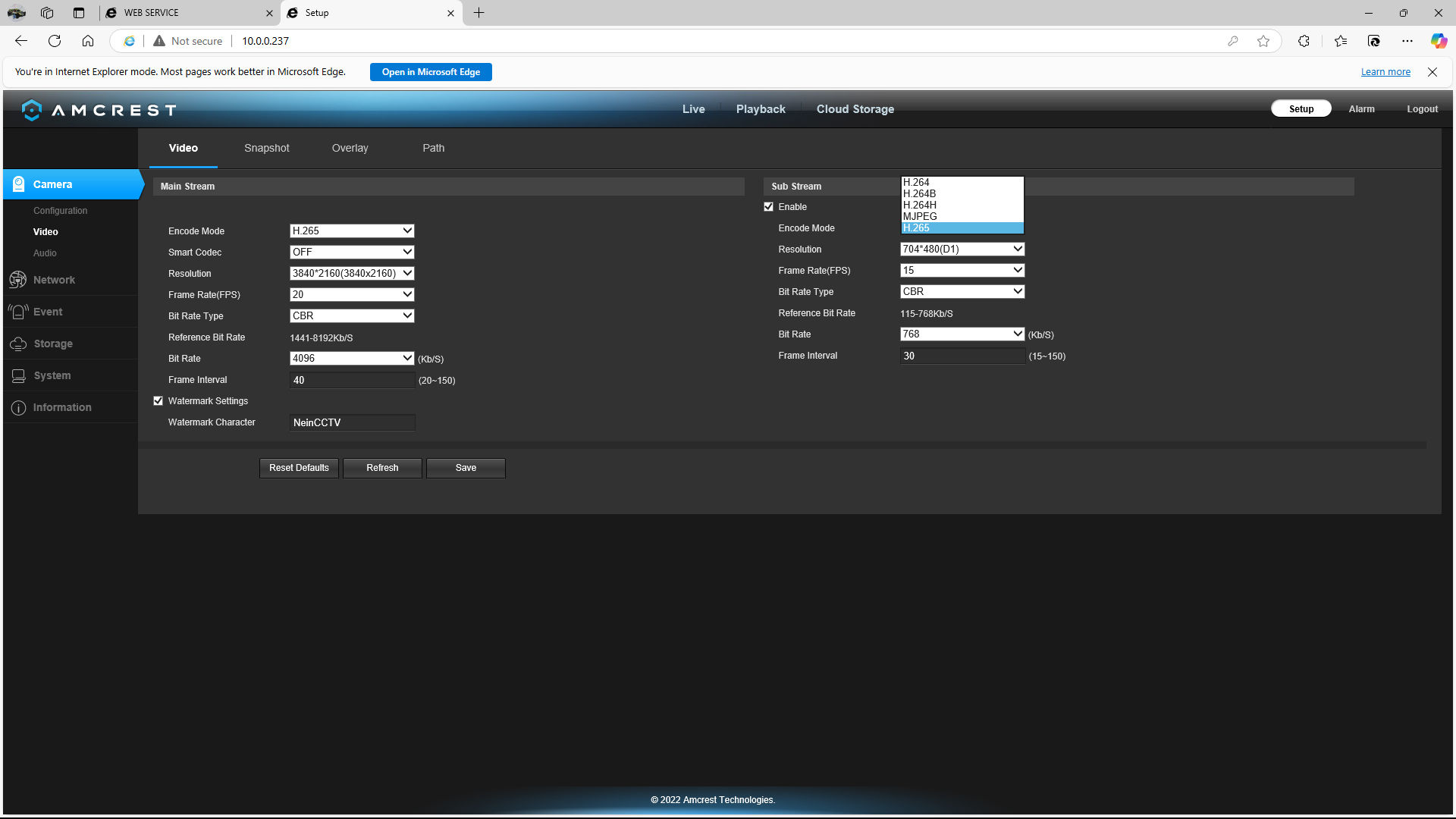This screenshot has width=1456, height=819.
Task: Open a new browser tab
Action: 479,13
